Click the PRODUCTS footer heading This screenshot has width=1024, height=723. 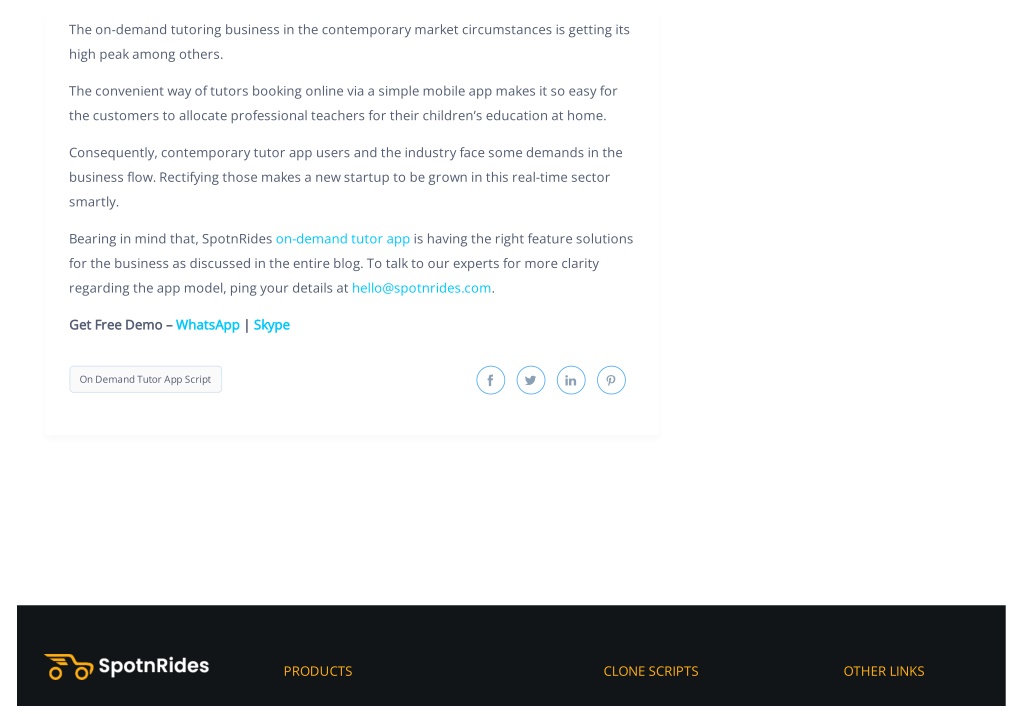coord(318,671)
